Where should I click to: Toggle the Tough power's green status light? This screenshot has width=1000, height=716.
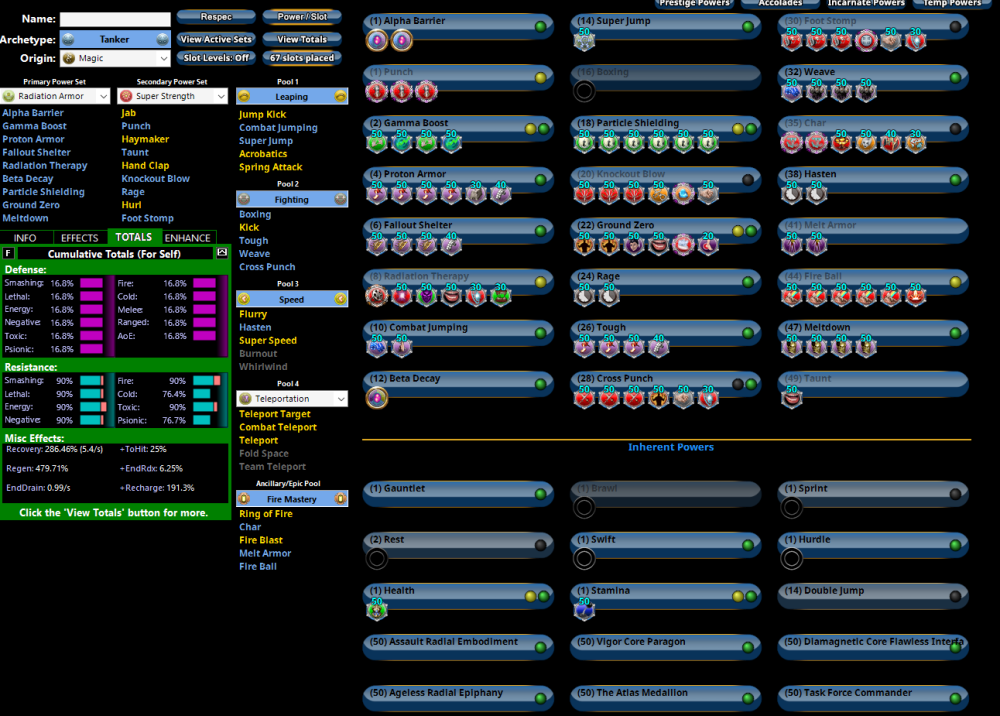point(748,333)
